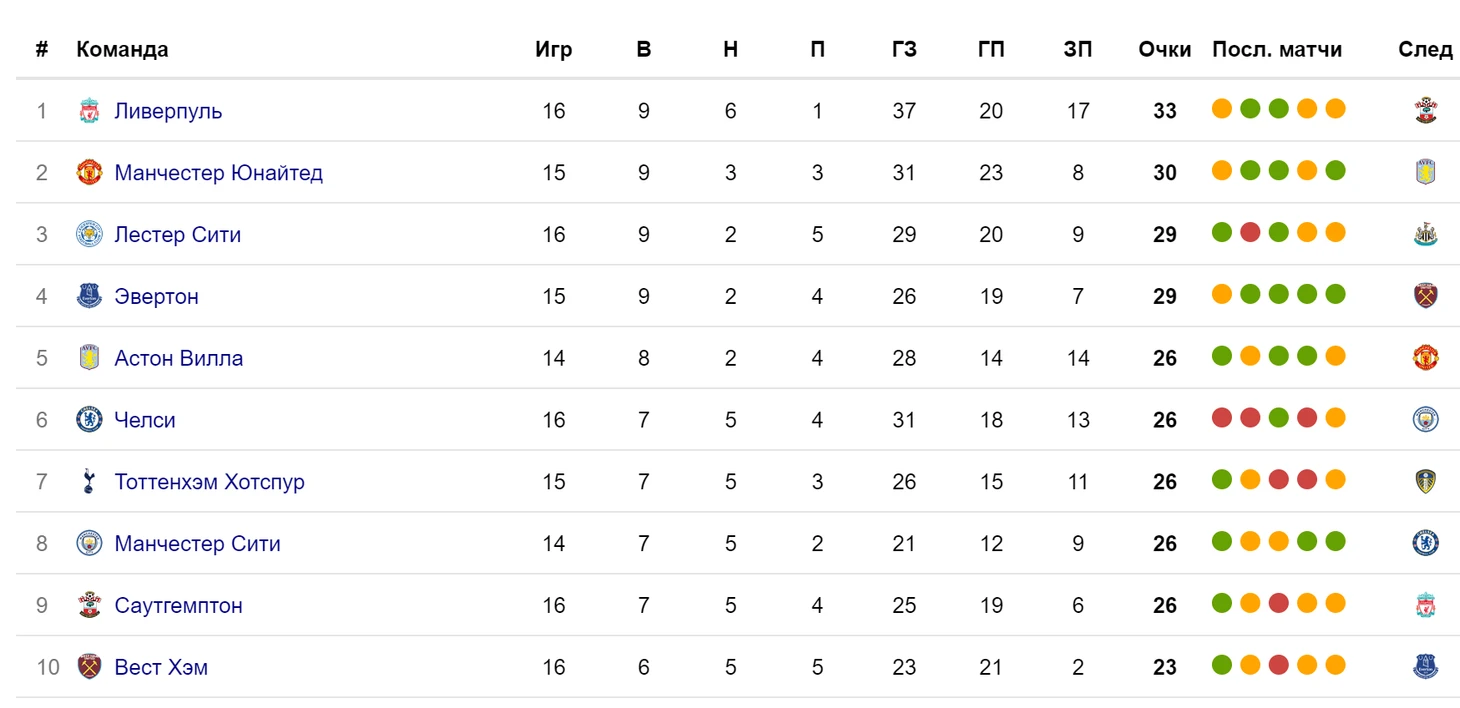
Task: Click first orange draw dot in Liverpool's row
Action: [1221, 109]
